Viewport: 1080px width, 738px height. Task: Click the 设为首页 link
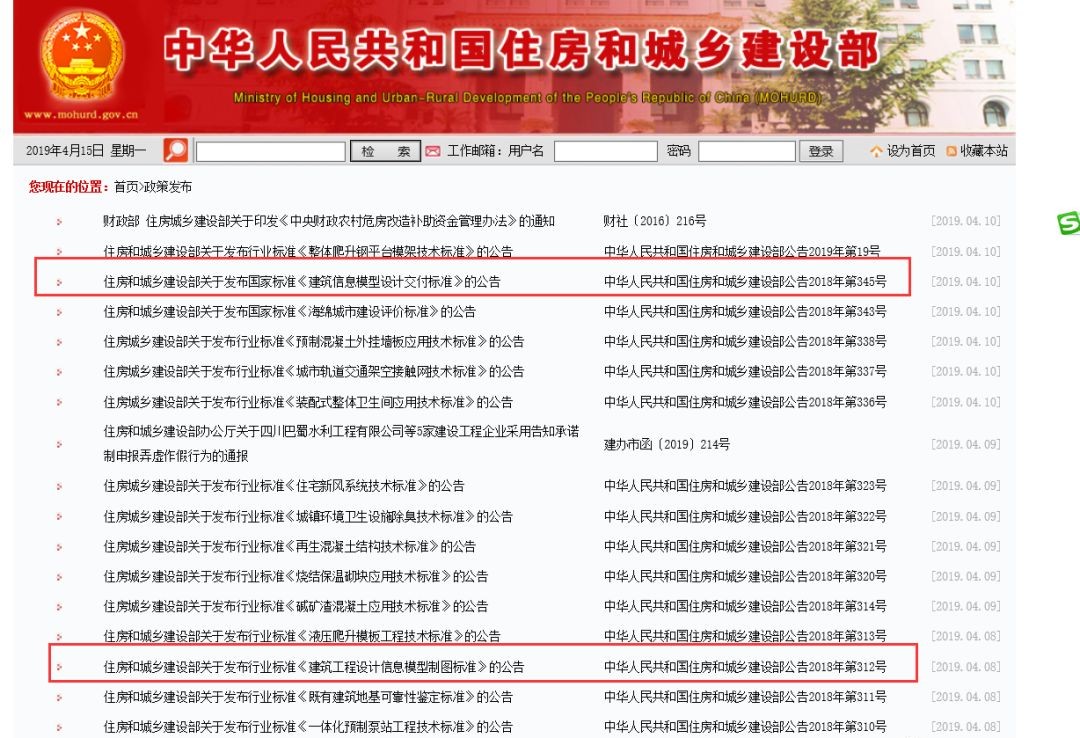click(x=911, y=151)
